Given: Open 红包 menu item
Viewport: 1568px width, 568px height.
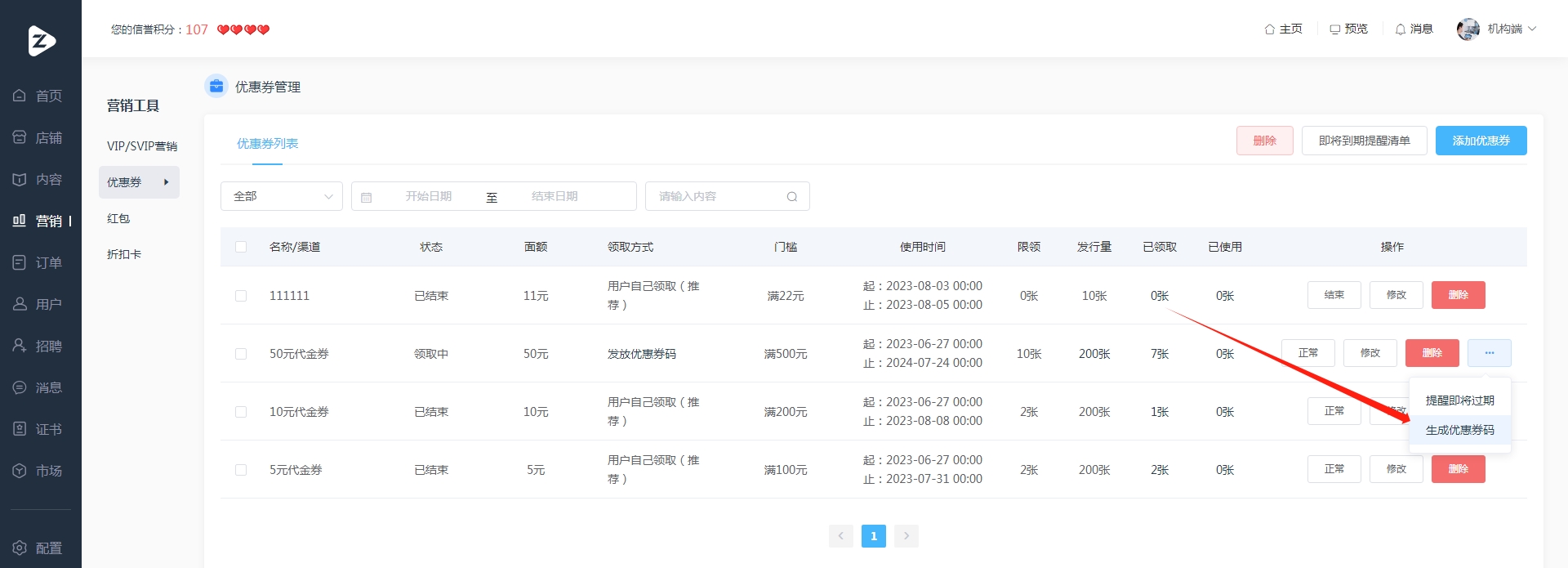Looking at the screenshot, I should 118,218.
